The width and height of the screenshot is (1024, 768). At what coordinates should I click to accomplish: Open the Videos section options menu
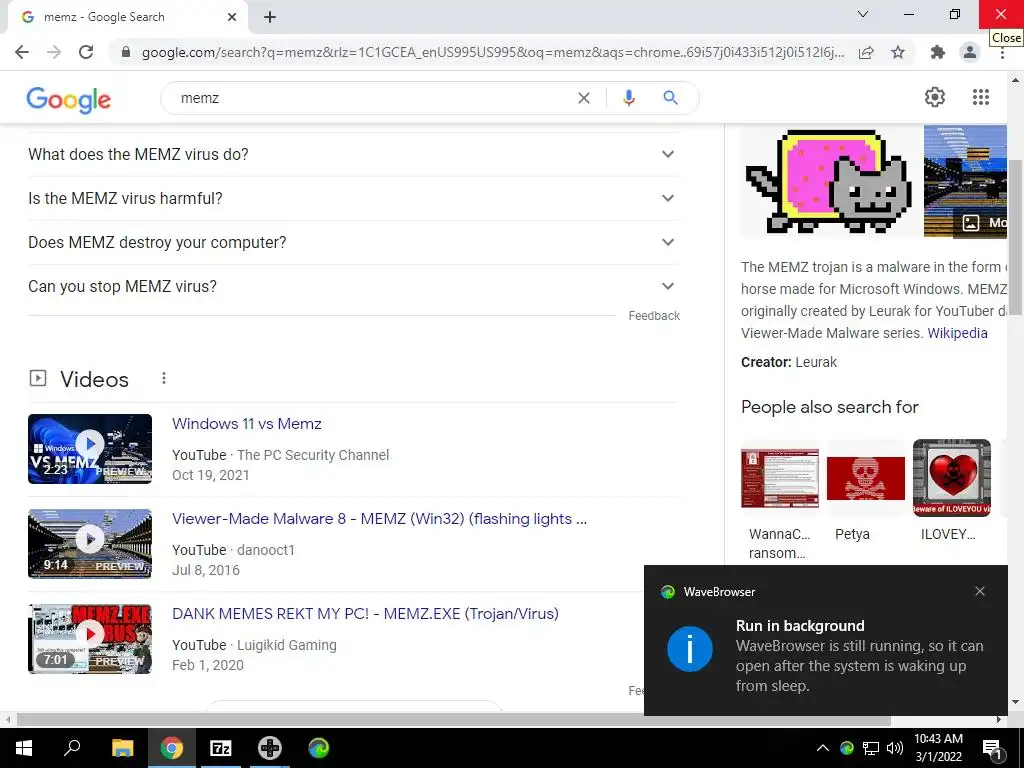tap(164, 378)
